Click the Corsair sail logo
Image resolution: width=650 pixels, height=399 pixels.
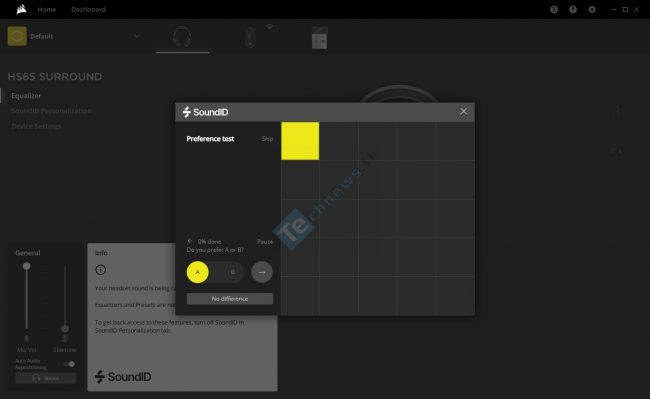point(21,9)
